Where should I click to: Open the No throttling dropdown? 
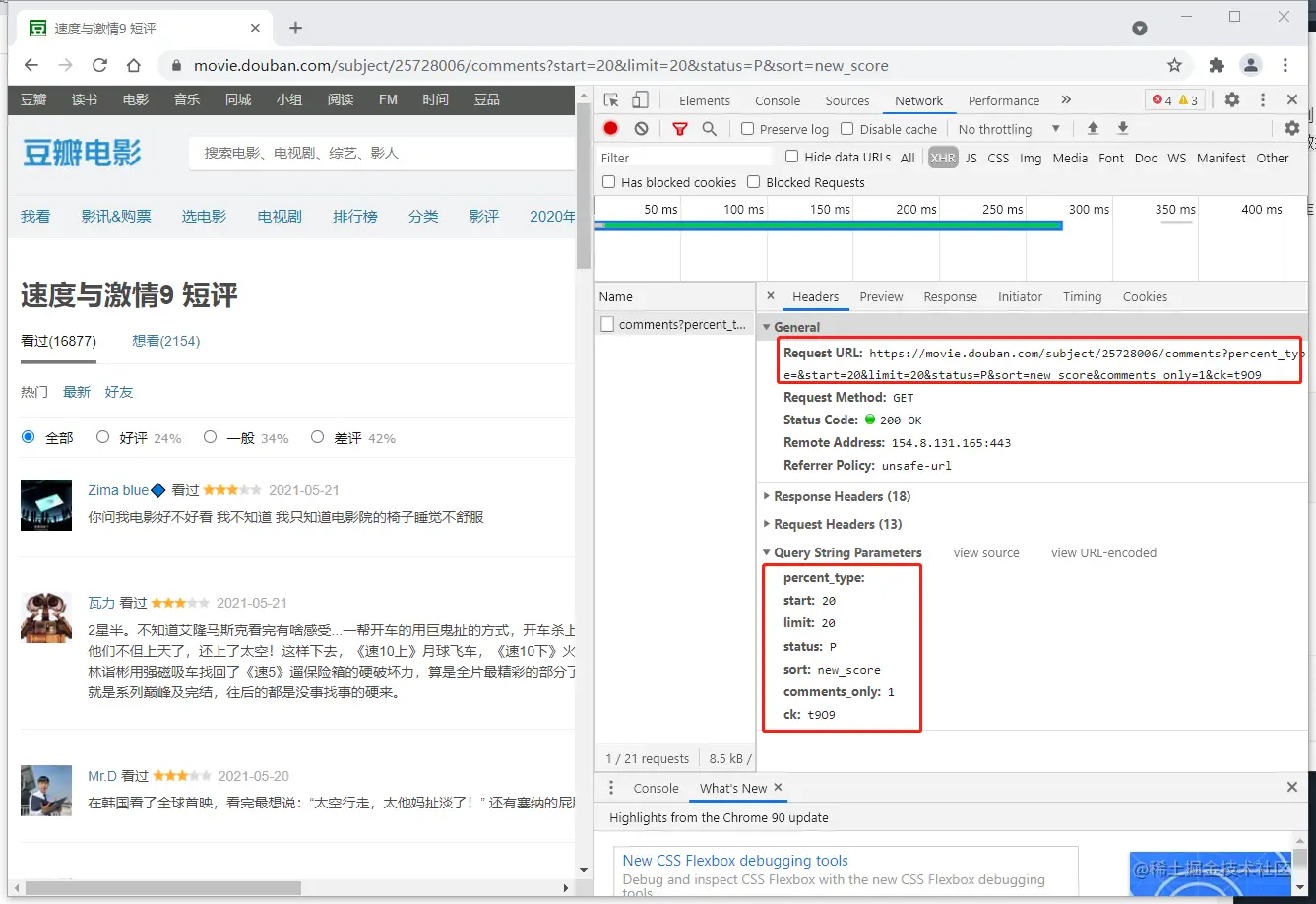click(x=1009, y=129)
